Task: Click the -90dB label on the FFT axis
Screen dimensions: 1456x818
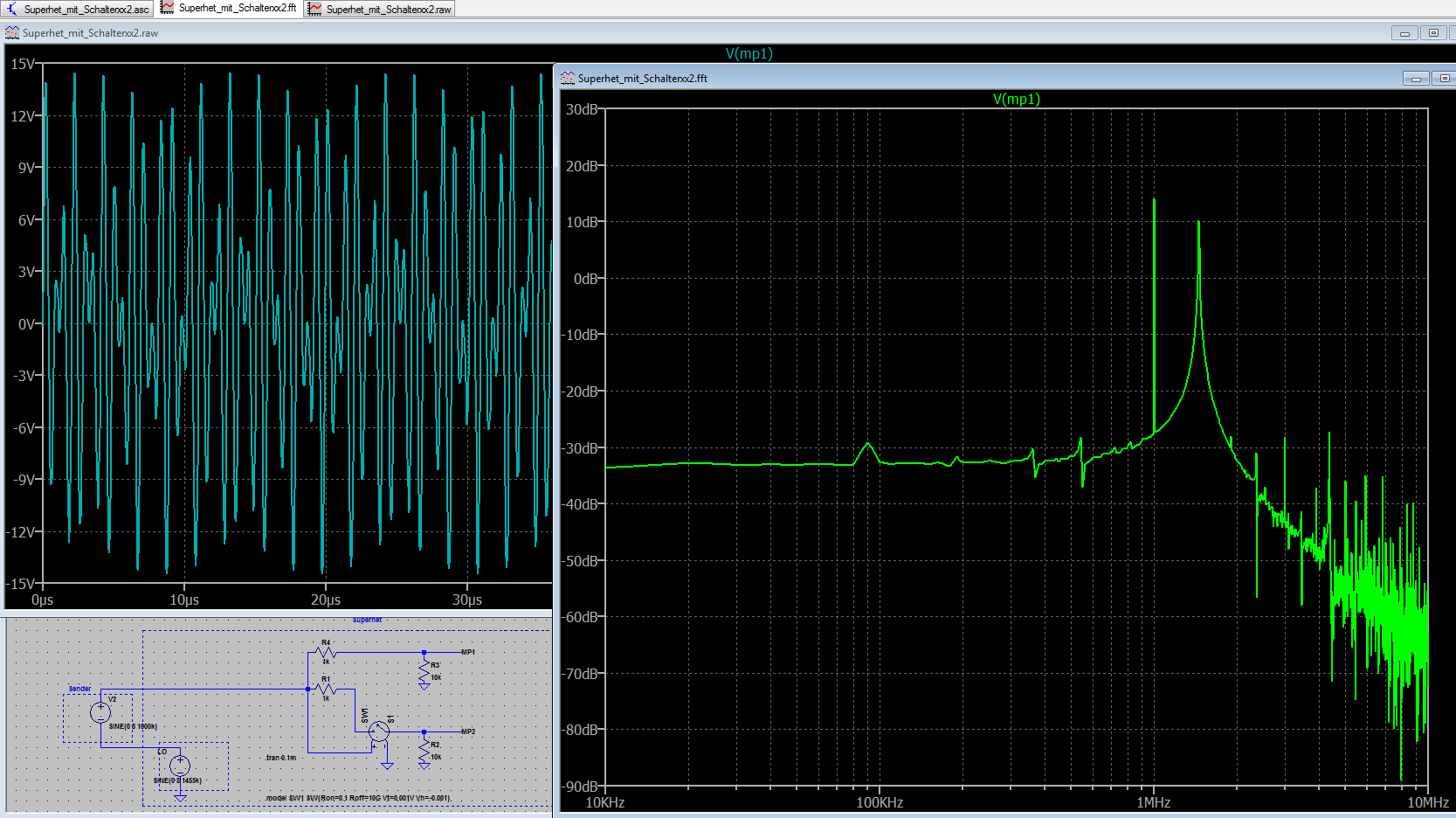Action: pyautogui.click(x=580, y=787)
